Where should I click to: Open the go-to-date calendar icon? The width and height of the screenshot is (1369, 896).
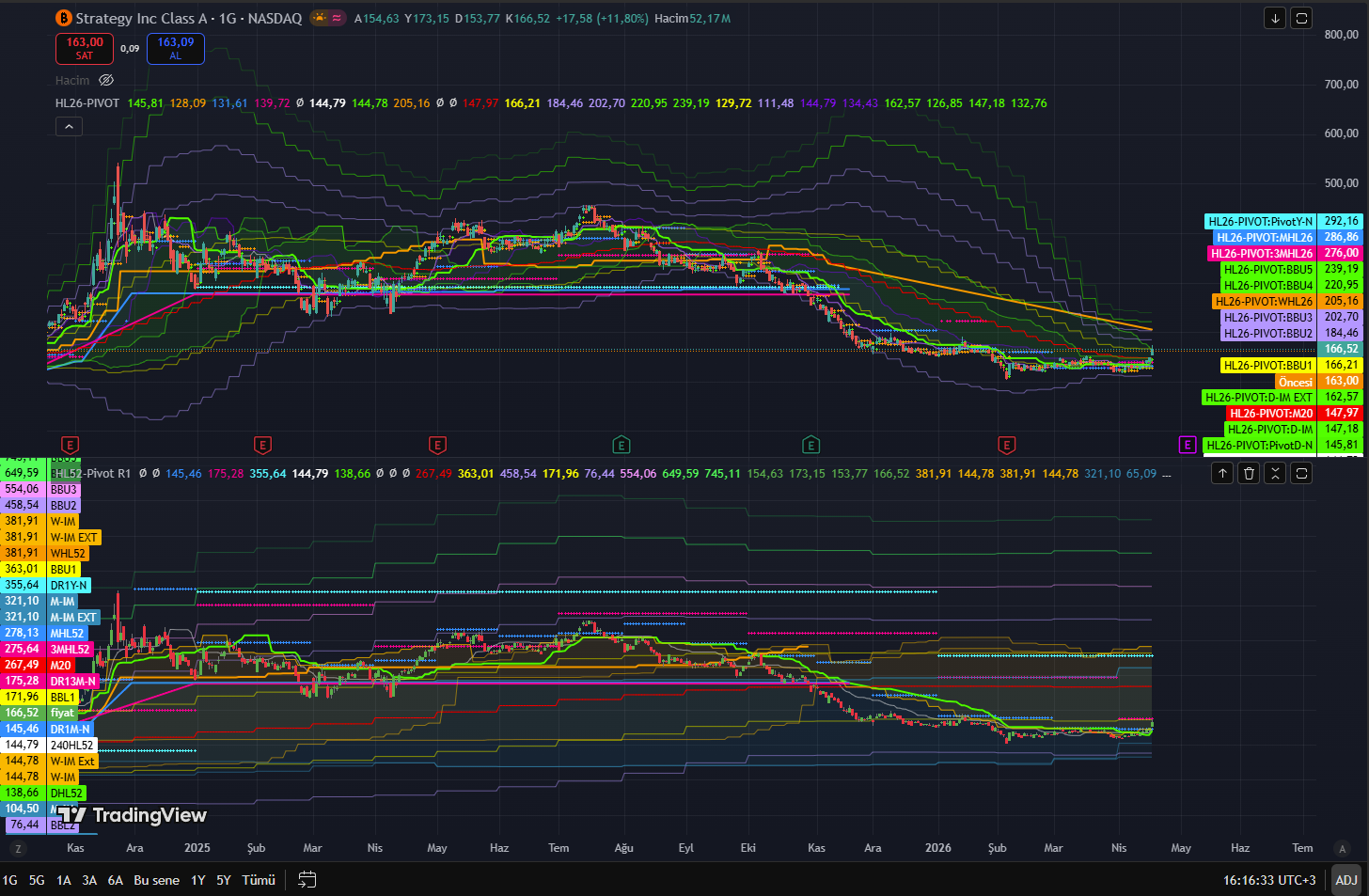[x=307, y=880]
